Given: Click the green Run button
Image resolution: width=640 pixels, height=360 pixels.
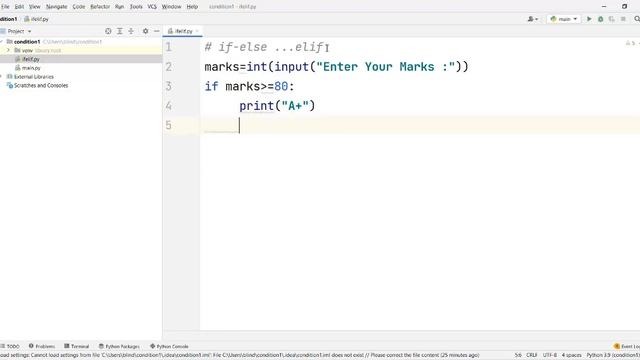Looking at the screenshot, I should (x=589, y=19).
